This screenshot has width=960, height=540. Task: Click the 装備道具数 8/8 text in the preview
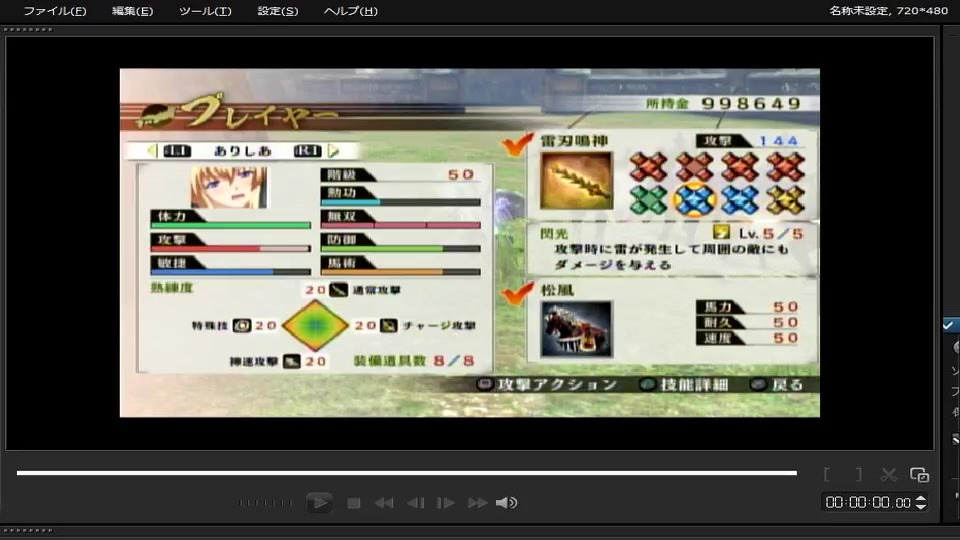[414, 361]
